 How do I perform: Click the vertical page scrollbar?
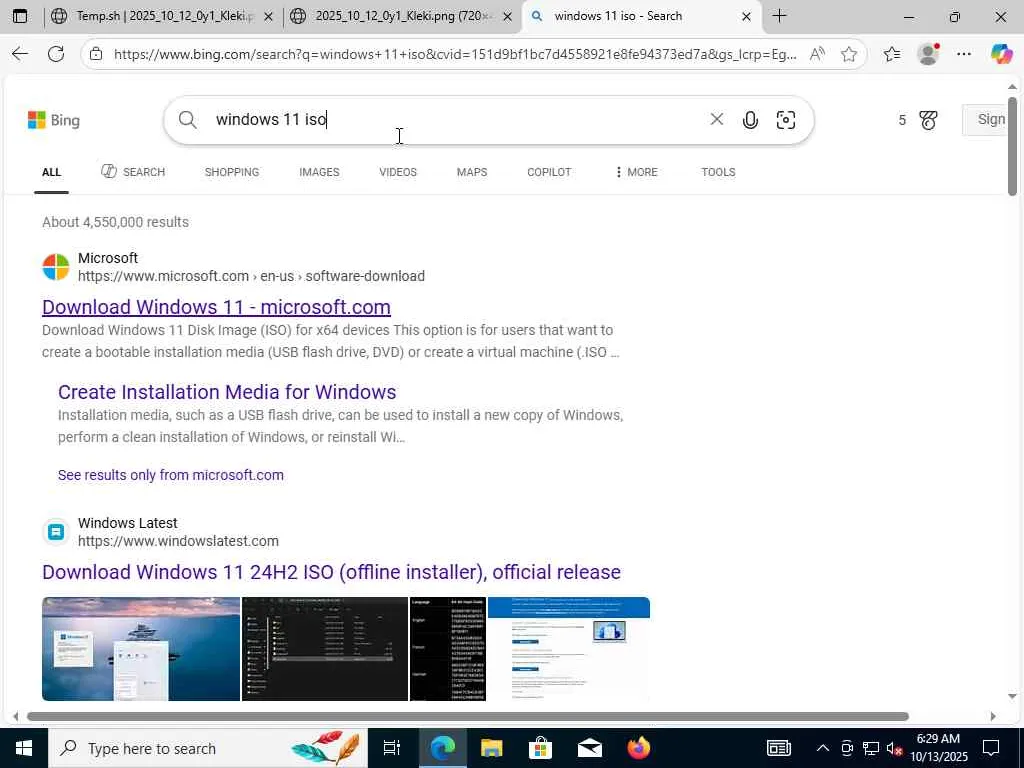point(1012,146)
